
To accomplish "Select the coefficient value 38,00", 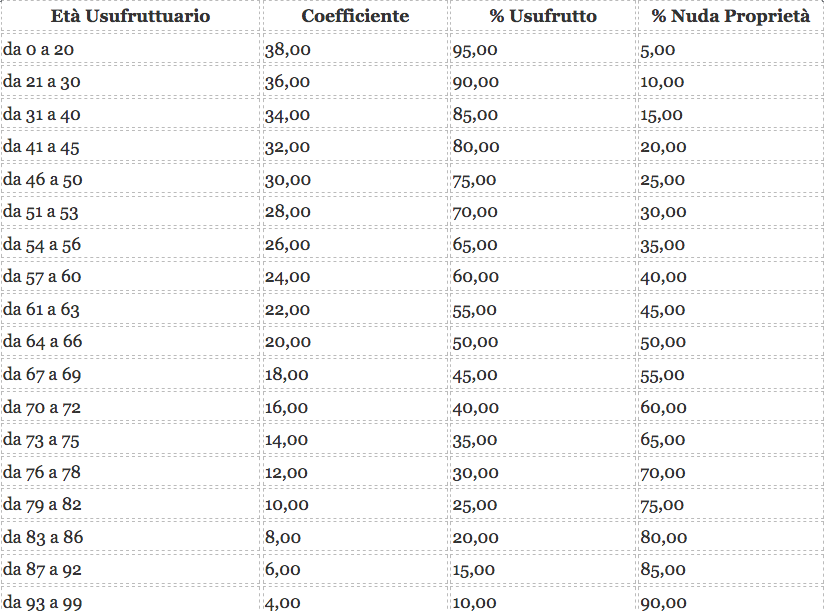I will point(287,49).
